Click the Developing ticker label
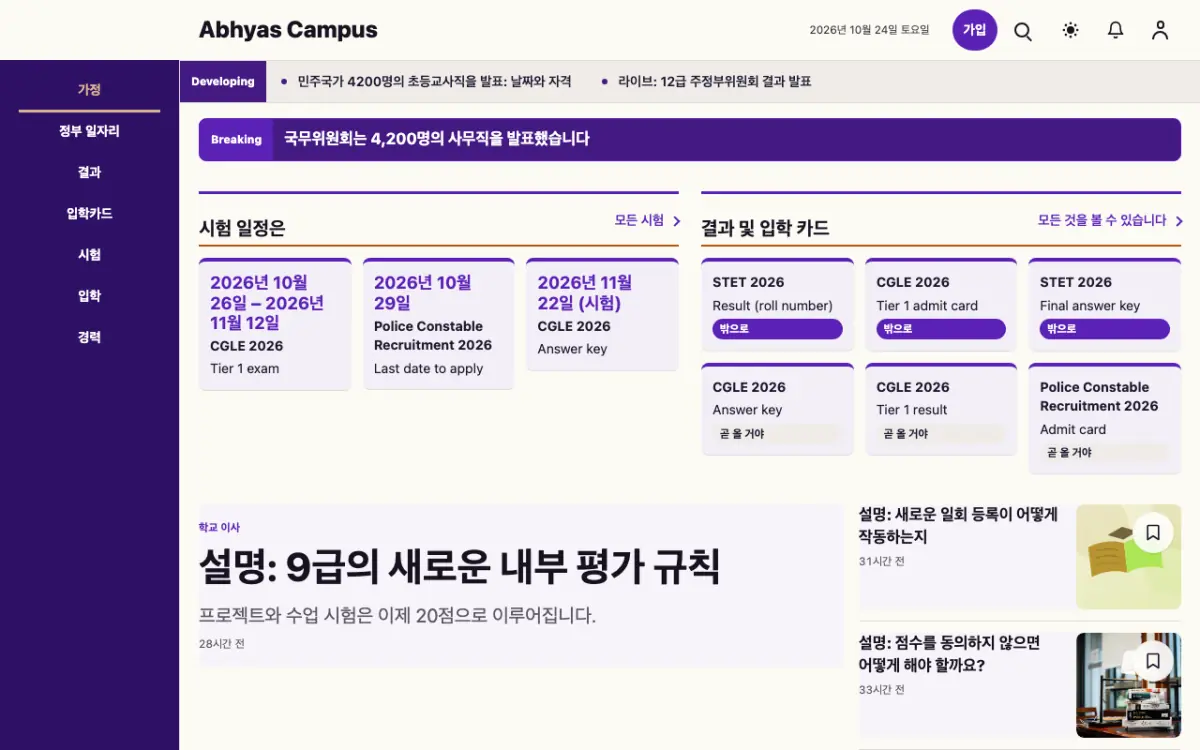1200x750 pixels. 223,82
